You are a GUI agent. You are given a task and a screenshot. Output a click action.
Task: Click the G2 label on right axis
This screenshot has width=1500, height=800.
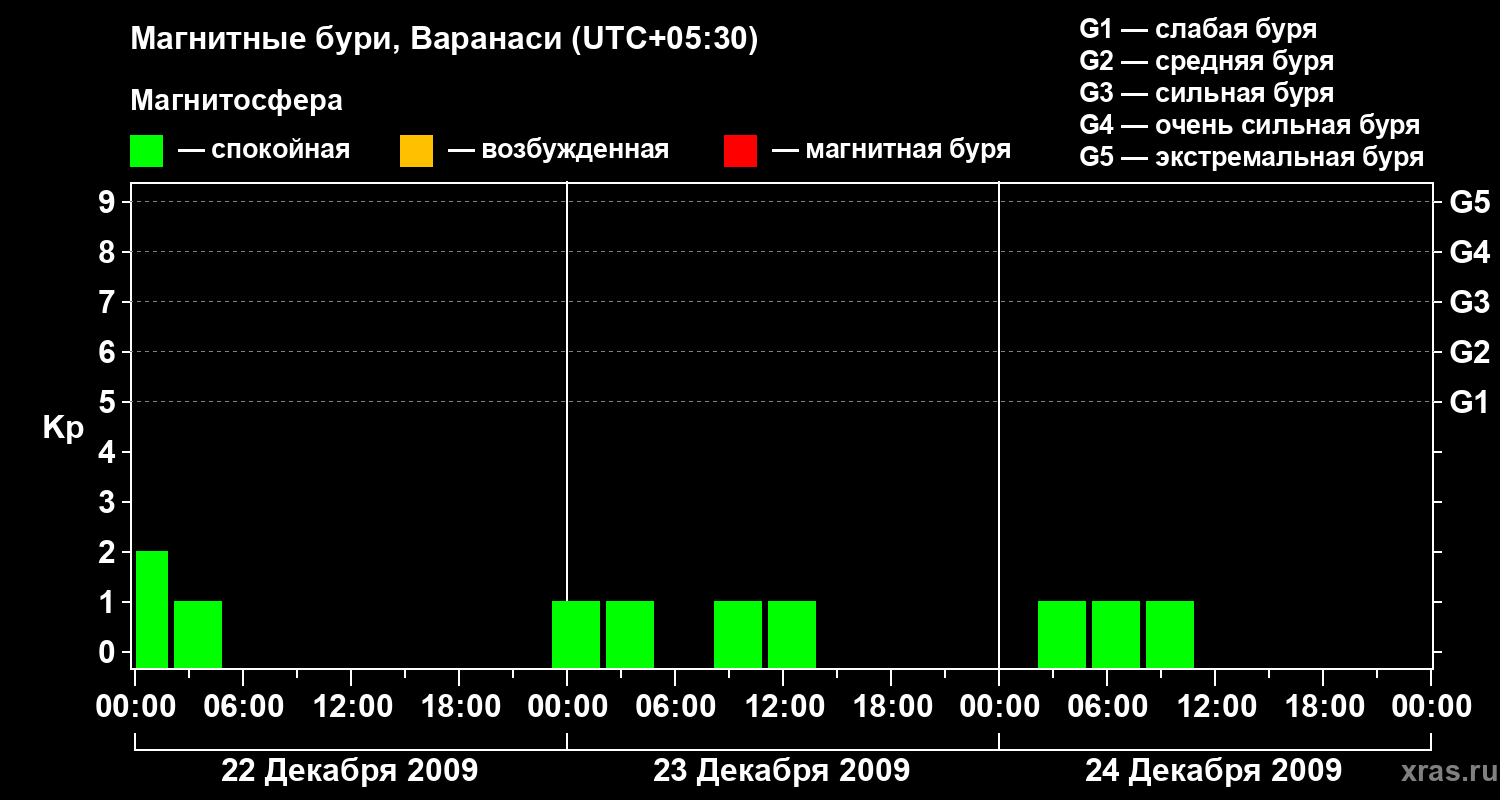click(x=1470, y=352)
